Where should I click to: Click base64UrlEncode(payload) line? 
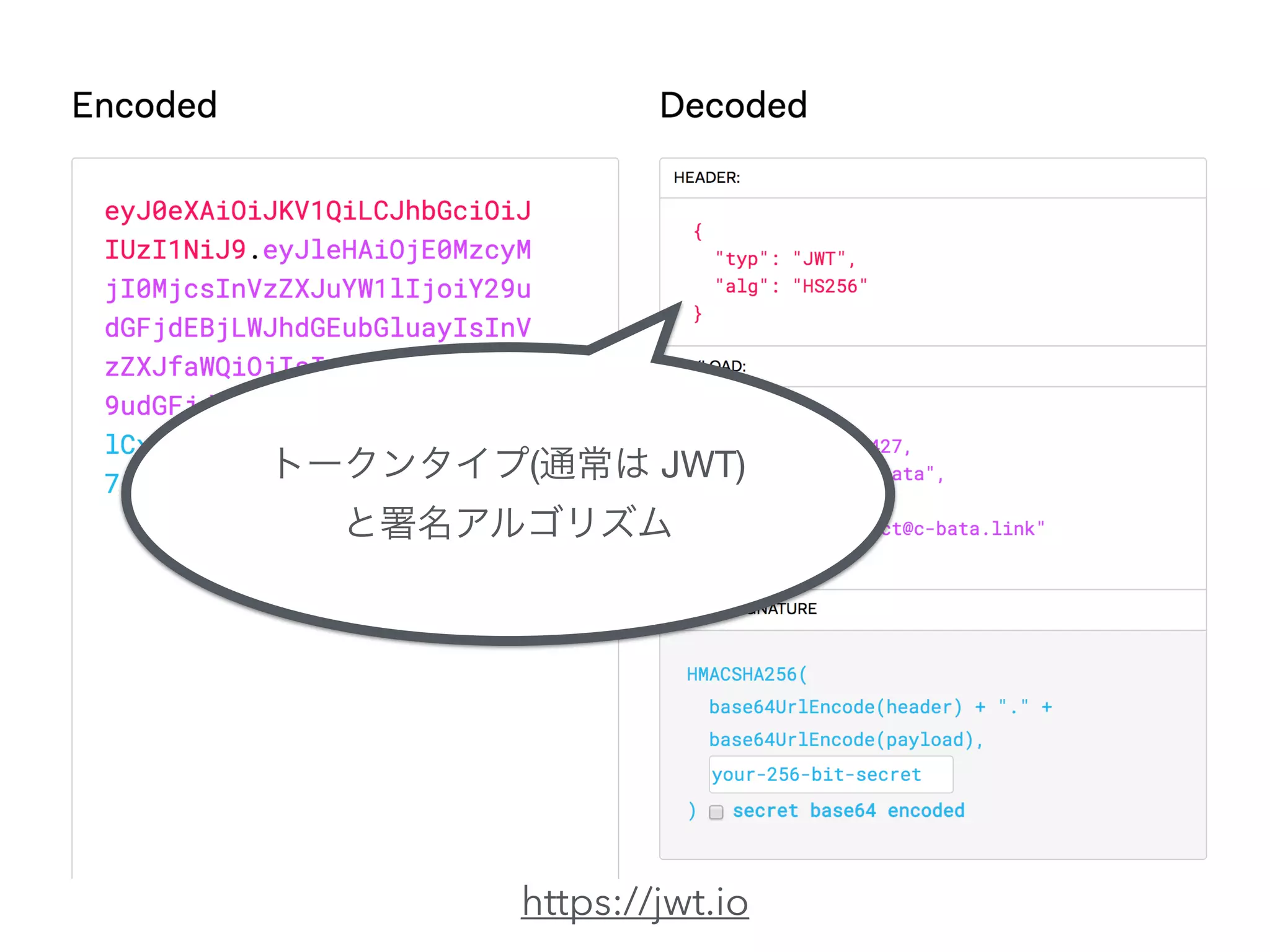[x=845, y=740]
